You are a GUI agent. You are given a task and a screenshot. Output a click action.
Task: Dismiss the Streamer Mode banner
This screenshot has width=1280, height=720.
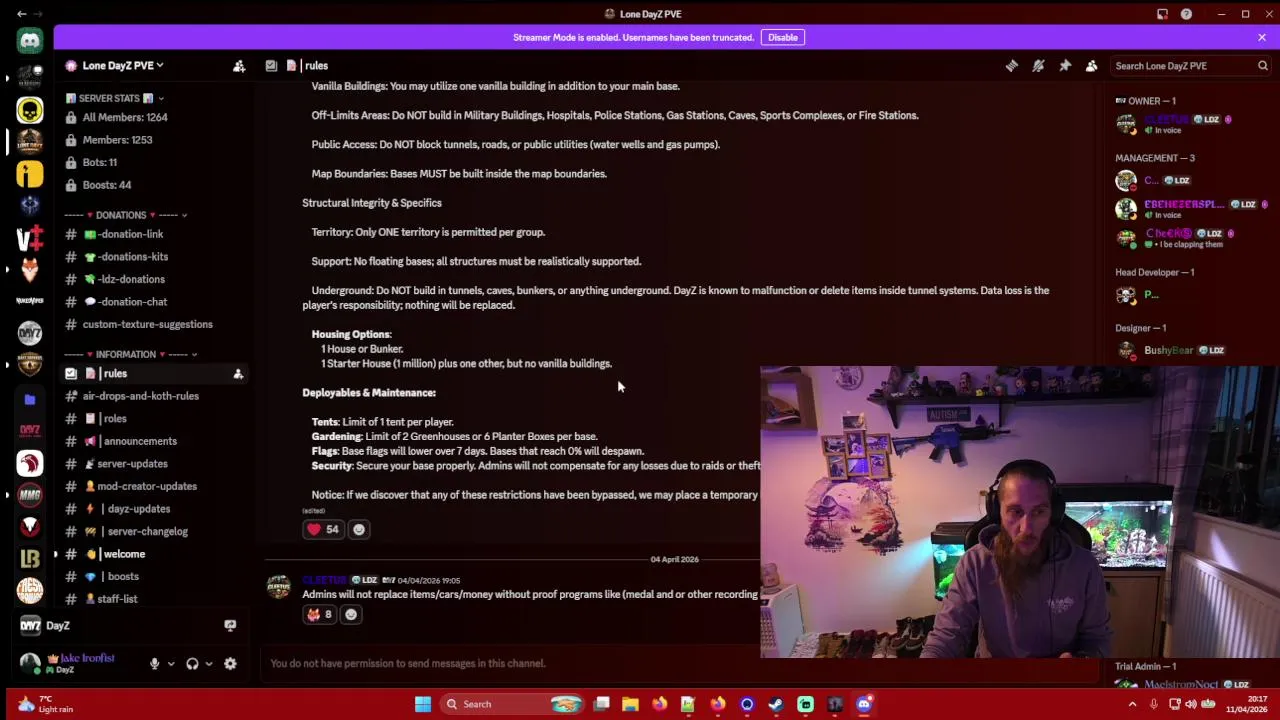coord(1262,37)
